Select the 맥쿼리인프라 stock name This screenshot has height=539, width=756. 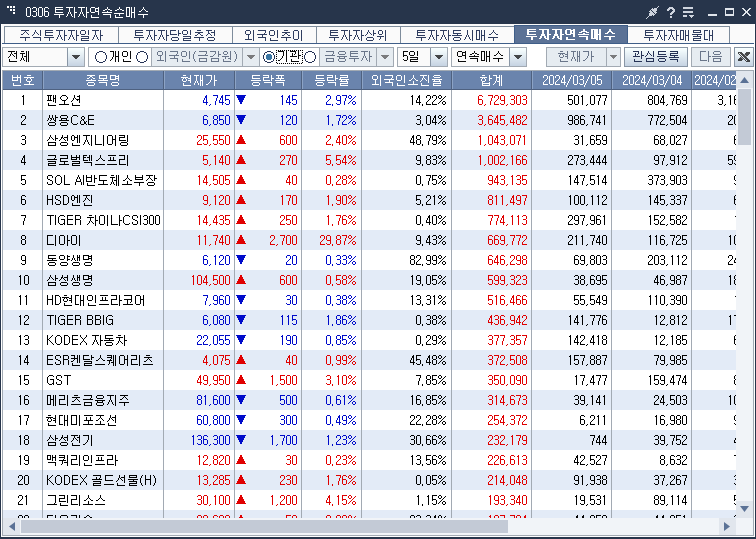coord(82,460)
